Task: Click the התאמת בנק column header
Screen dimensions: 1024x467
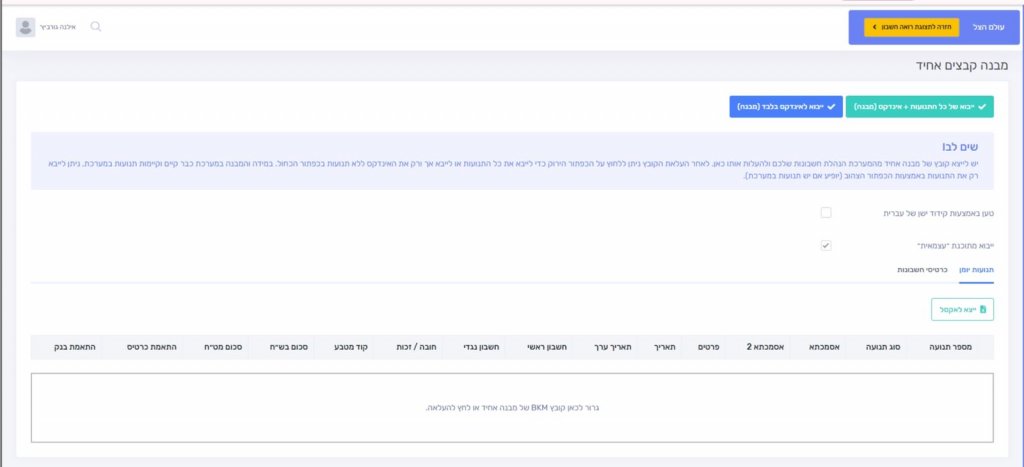Action: (x=77, y=347)
